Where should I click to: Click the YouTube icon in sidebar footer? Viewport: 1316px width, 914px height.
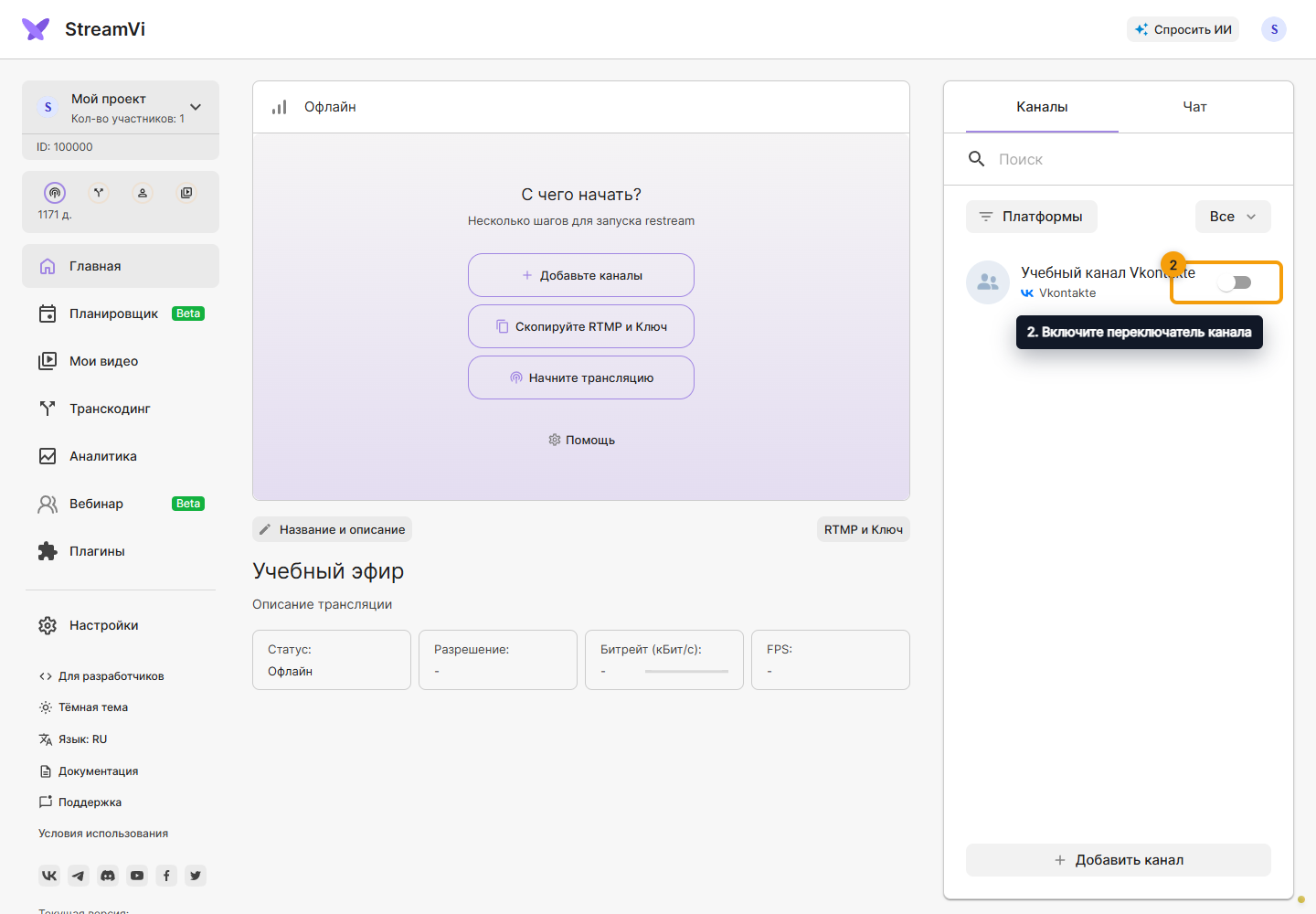pos(137,876)
